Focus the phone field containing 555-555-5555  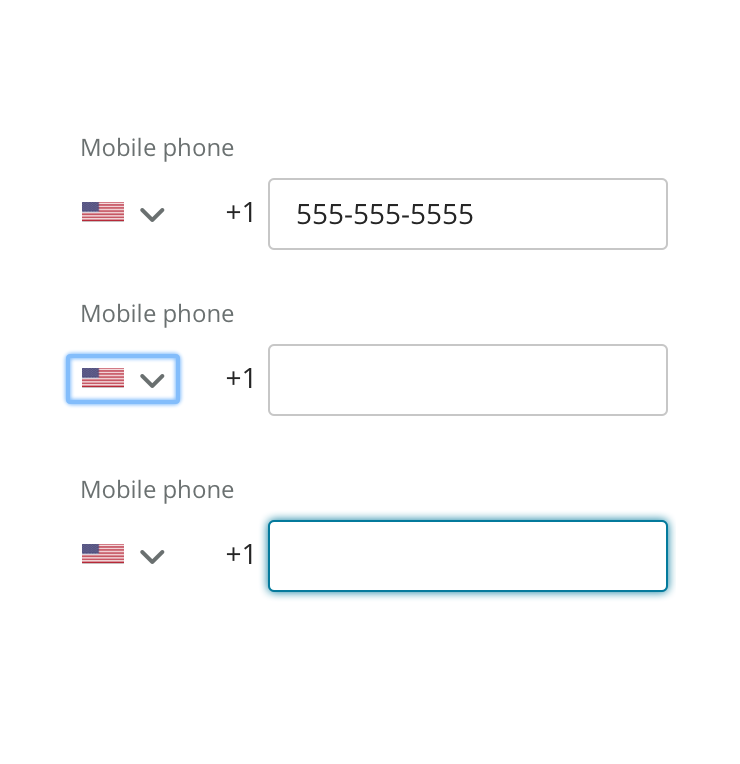pos(467,214)
